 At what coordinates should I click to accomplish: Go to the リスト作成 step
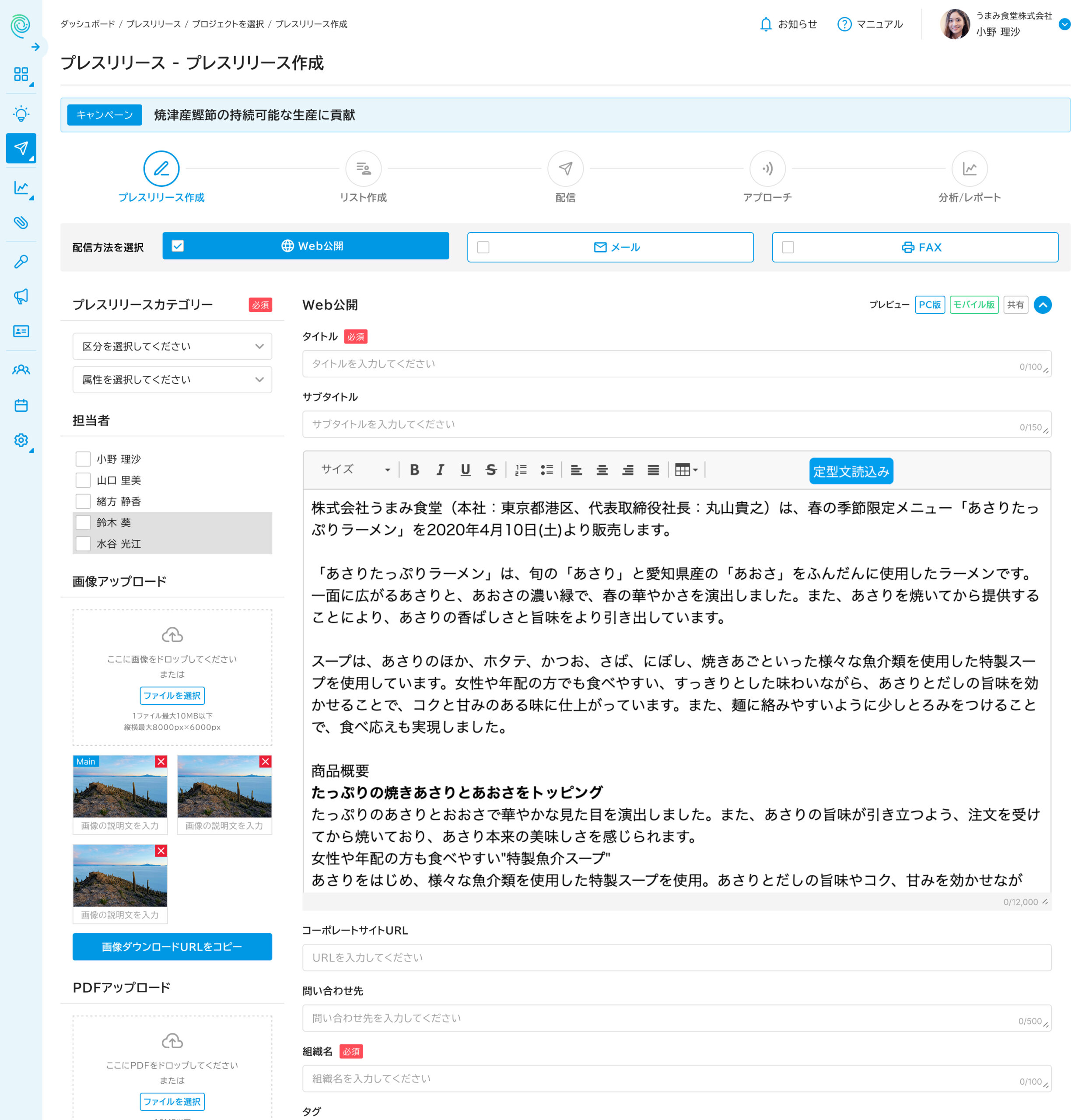[363, 169]
